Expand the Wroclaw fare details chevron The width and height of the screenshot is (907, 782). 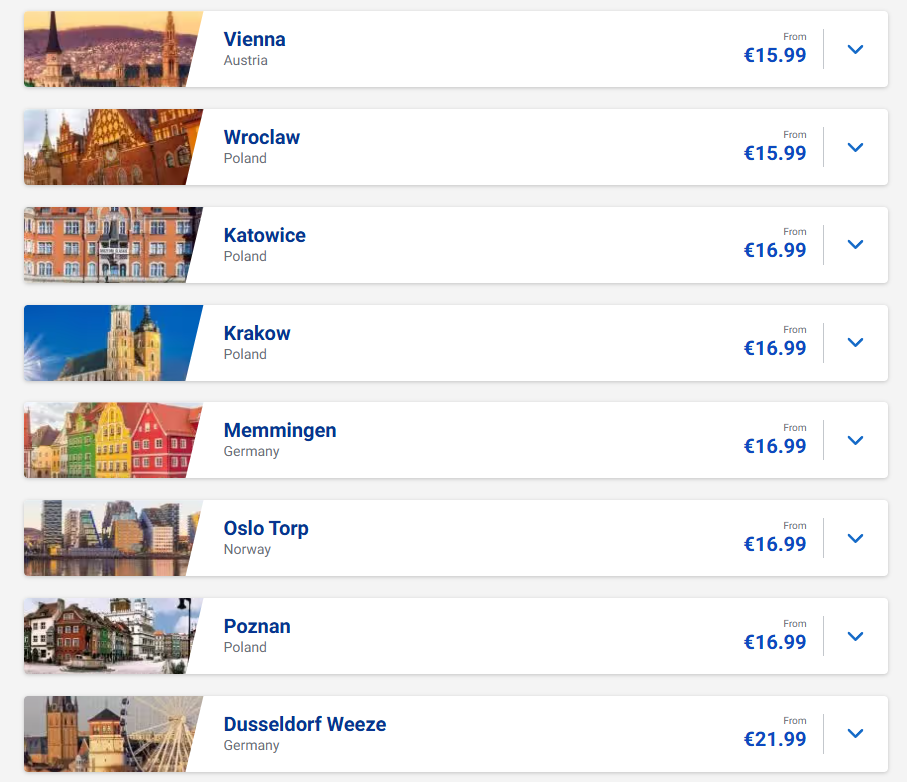[855, 147]
